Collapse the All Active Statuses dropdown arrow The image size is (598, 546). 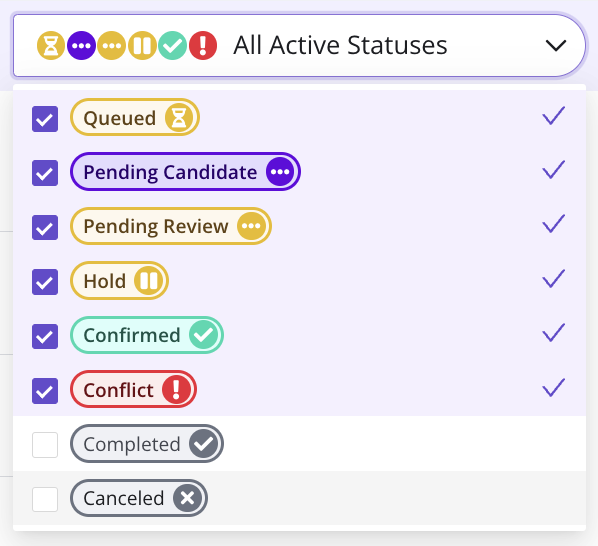556,46
